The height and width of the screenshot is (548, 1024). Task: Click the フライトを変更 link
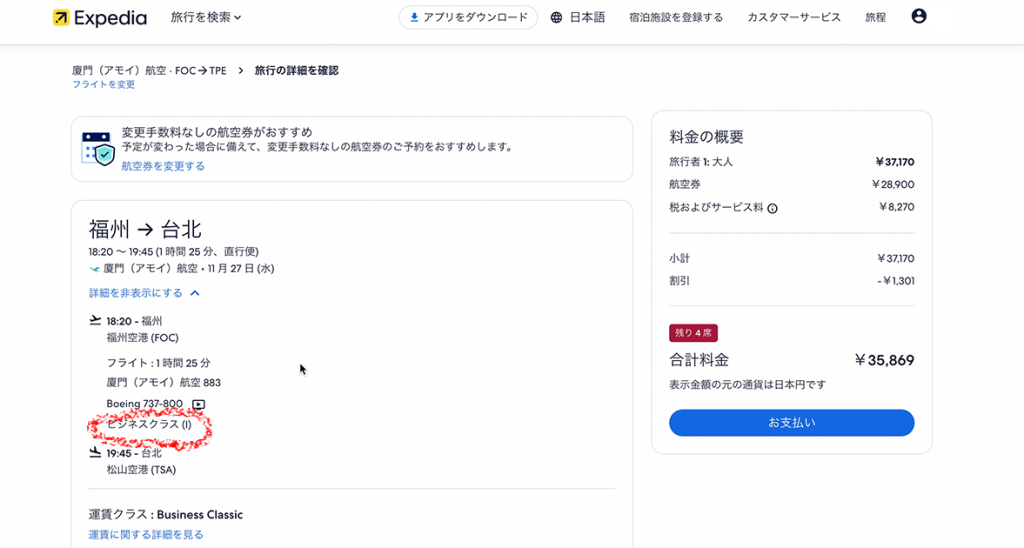coord(103,85)
